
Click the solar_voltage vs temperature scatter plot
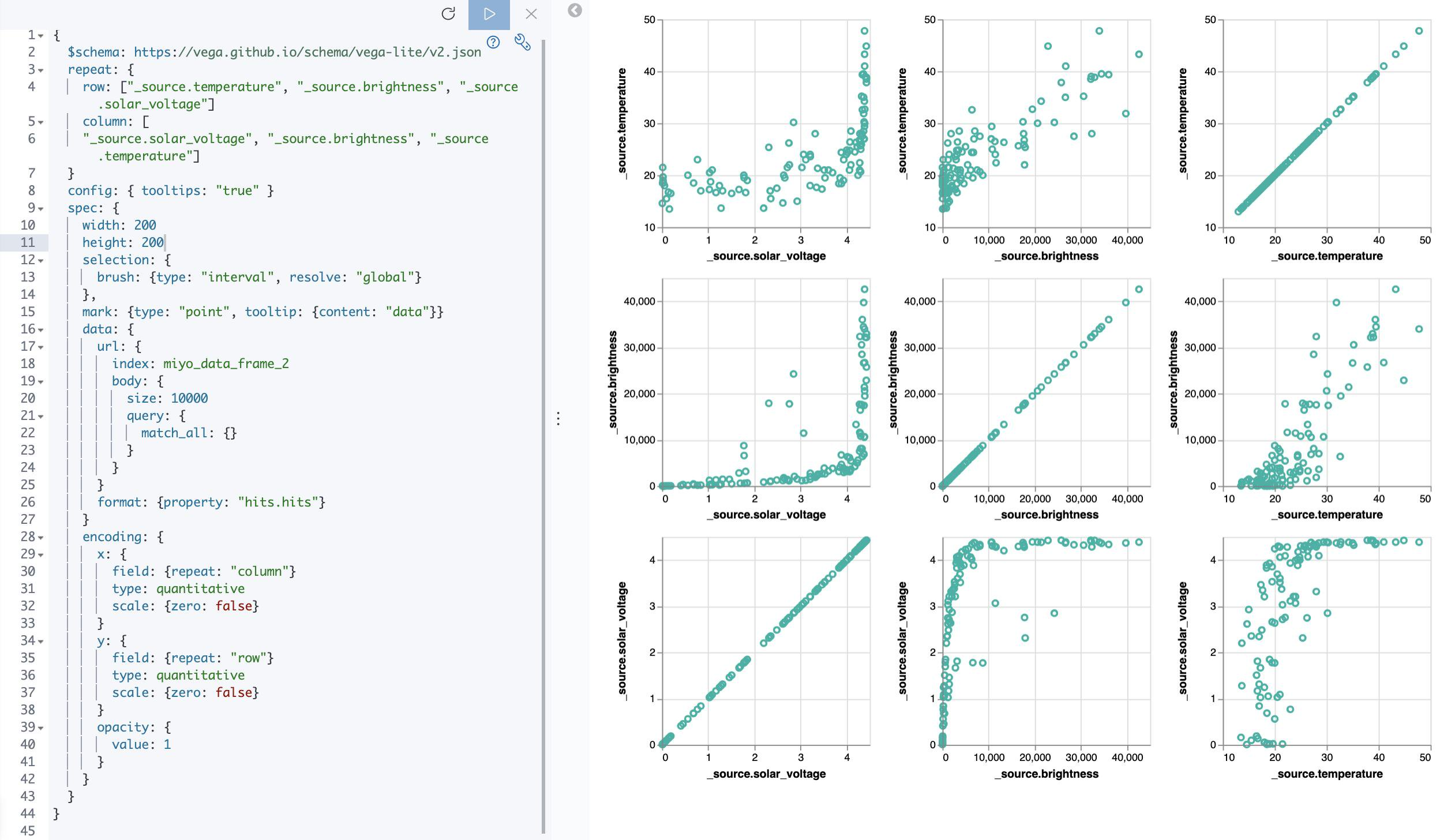1327,641
